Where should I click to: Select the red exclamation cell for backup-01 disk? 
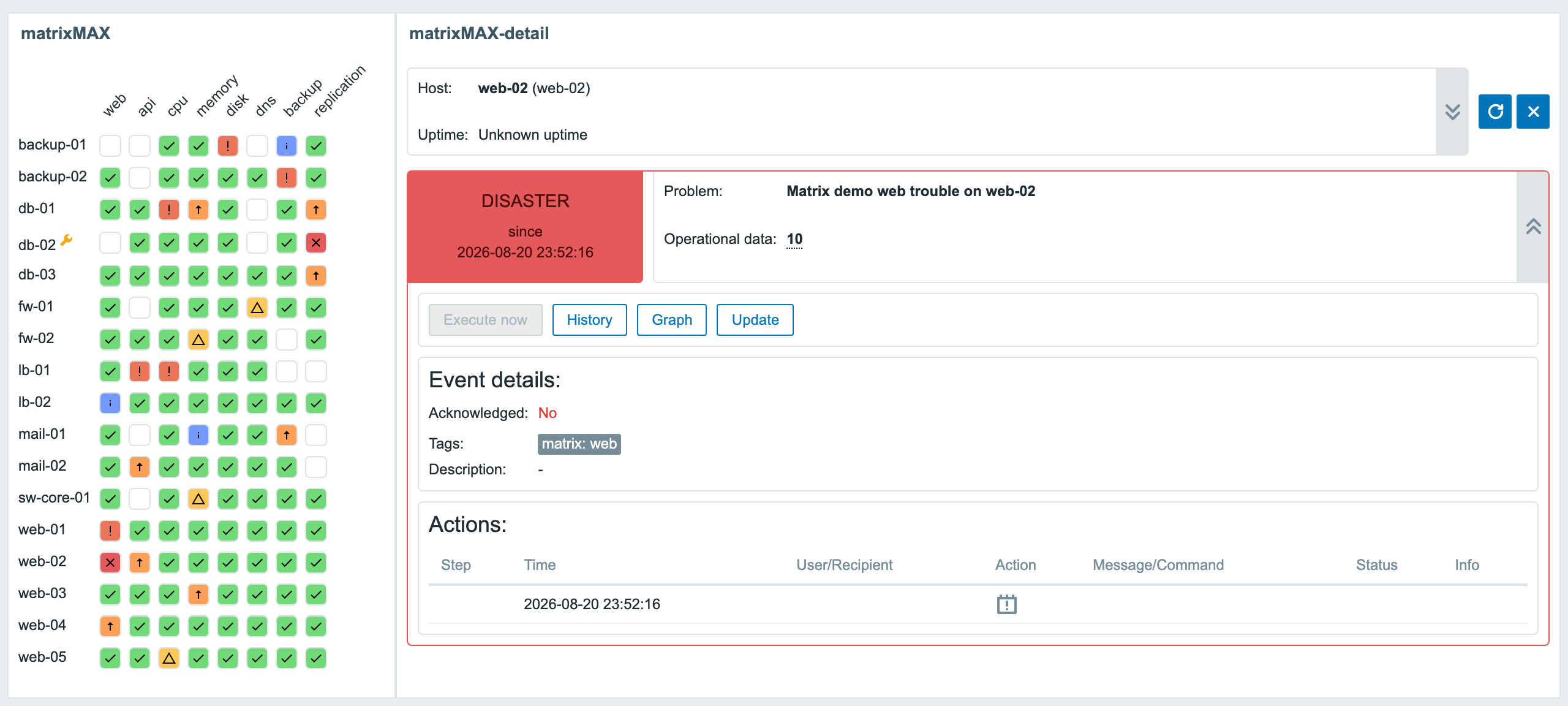click(228, 146)
